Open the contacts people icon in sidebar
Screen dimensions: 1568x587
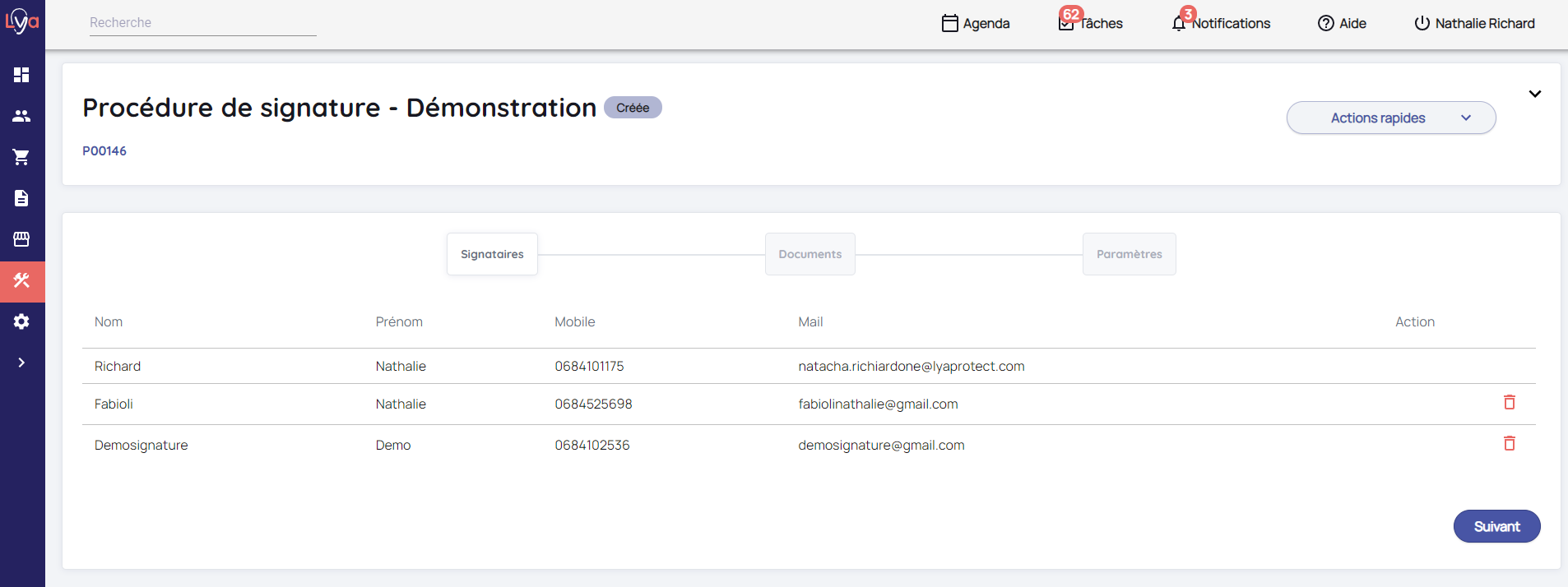coord(21,116)
